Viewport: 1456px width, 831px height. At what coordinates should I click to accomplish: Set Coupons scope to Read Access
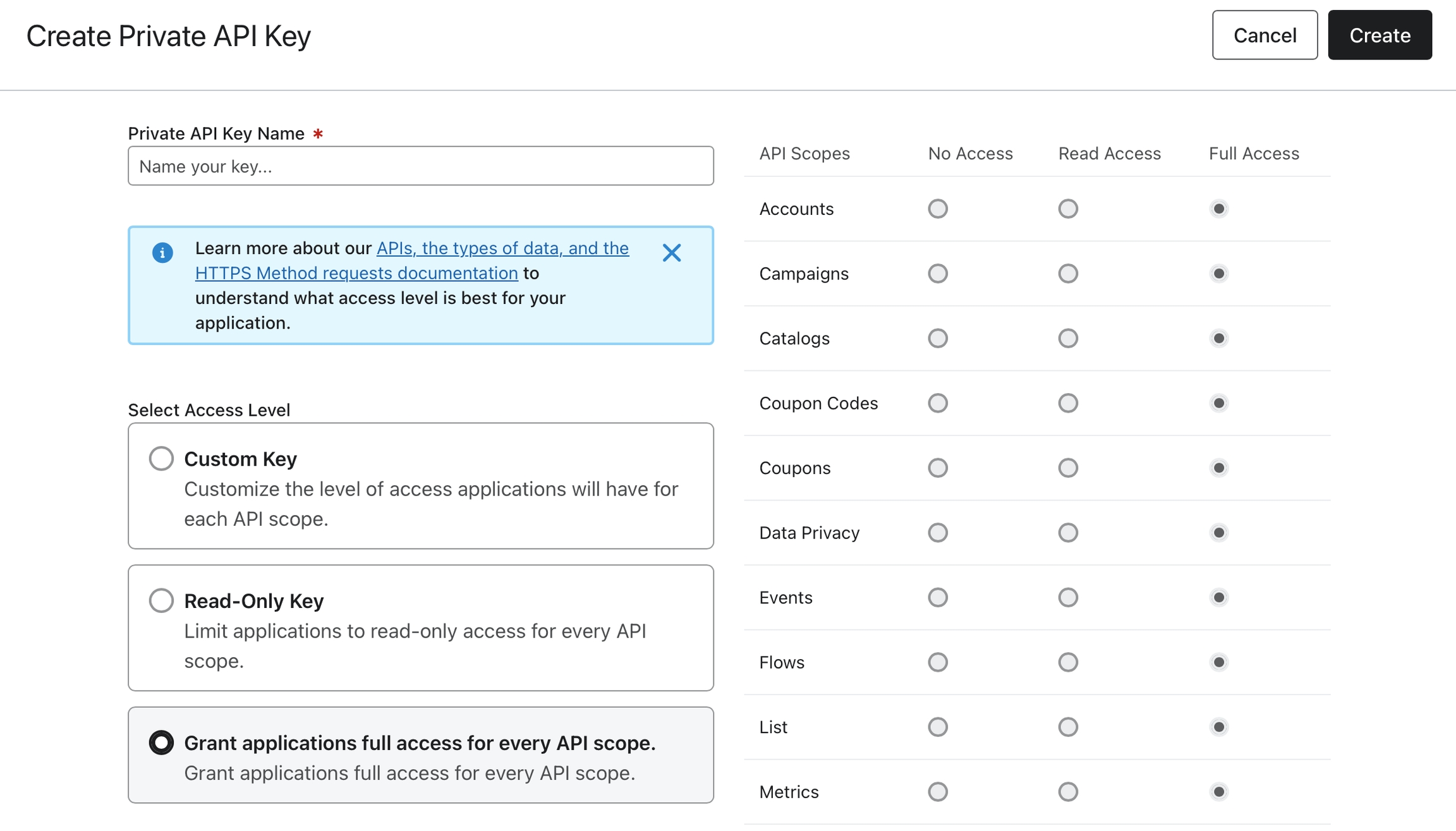[x=1068, y=468]
